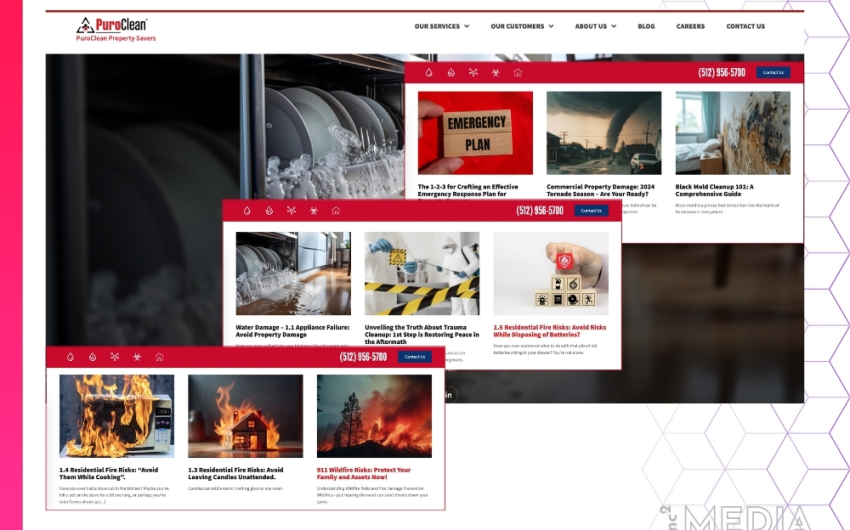The image size is (850, 530).
Task: Open the wildfire forest thumbnail
Action: [374, 416]
